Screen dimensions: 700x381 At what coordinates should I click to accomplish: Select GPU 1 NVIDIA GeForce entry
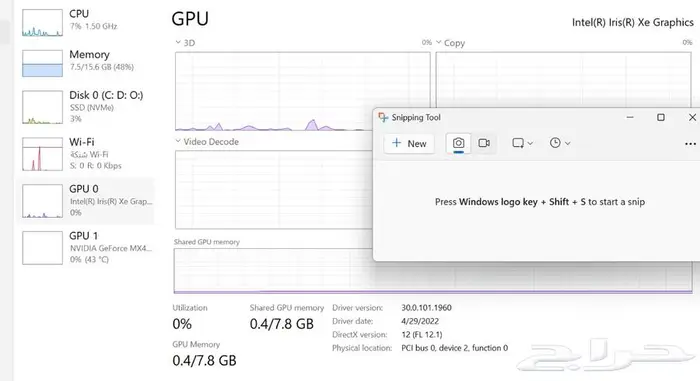point(85,247)
